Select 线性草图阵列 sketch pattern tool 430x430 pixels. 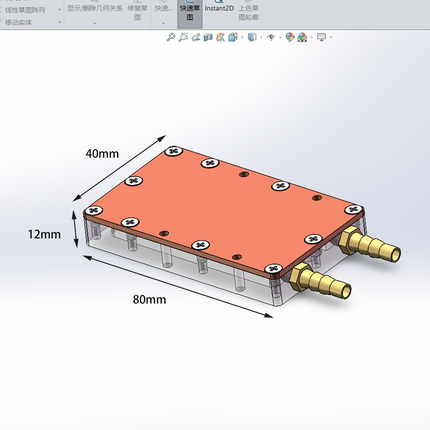[25, 10]
